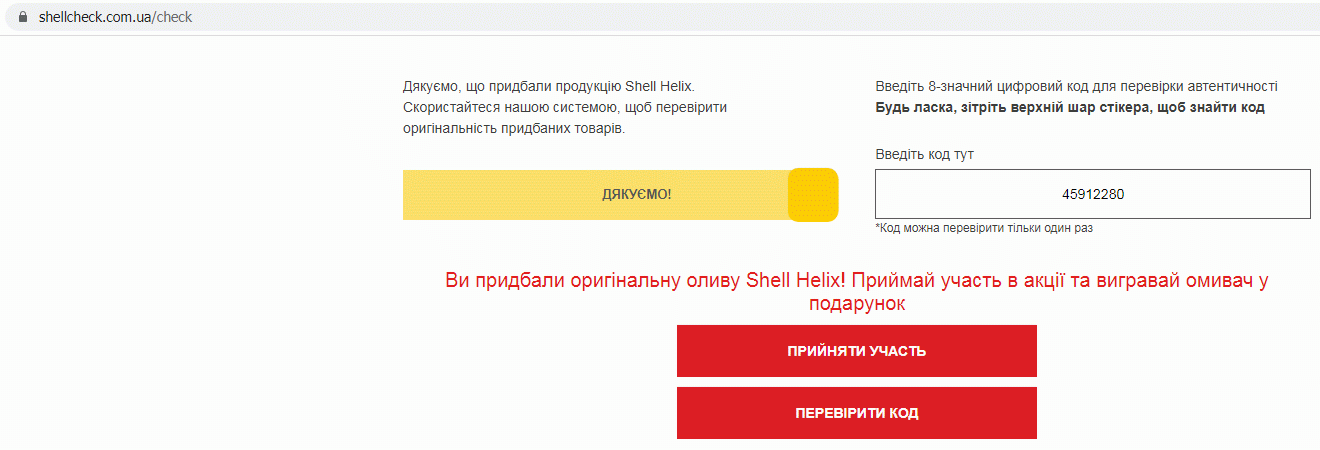
Task: Click the red Shell Helix success message
Action: click(x=856, y=292)
